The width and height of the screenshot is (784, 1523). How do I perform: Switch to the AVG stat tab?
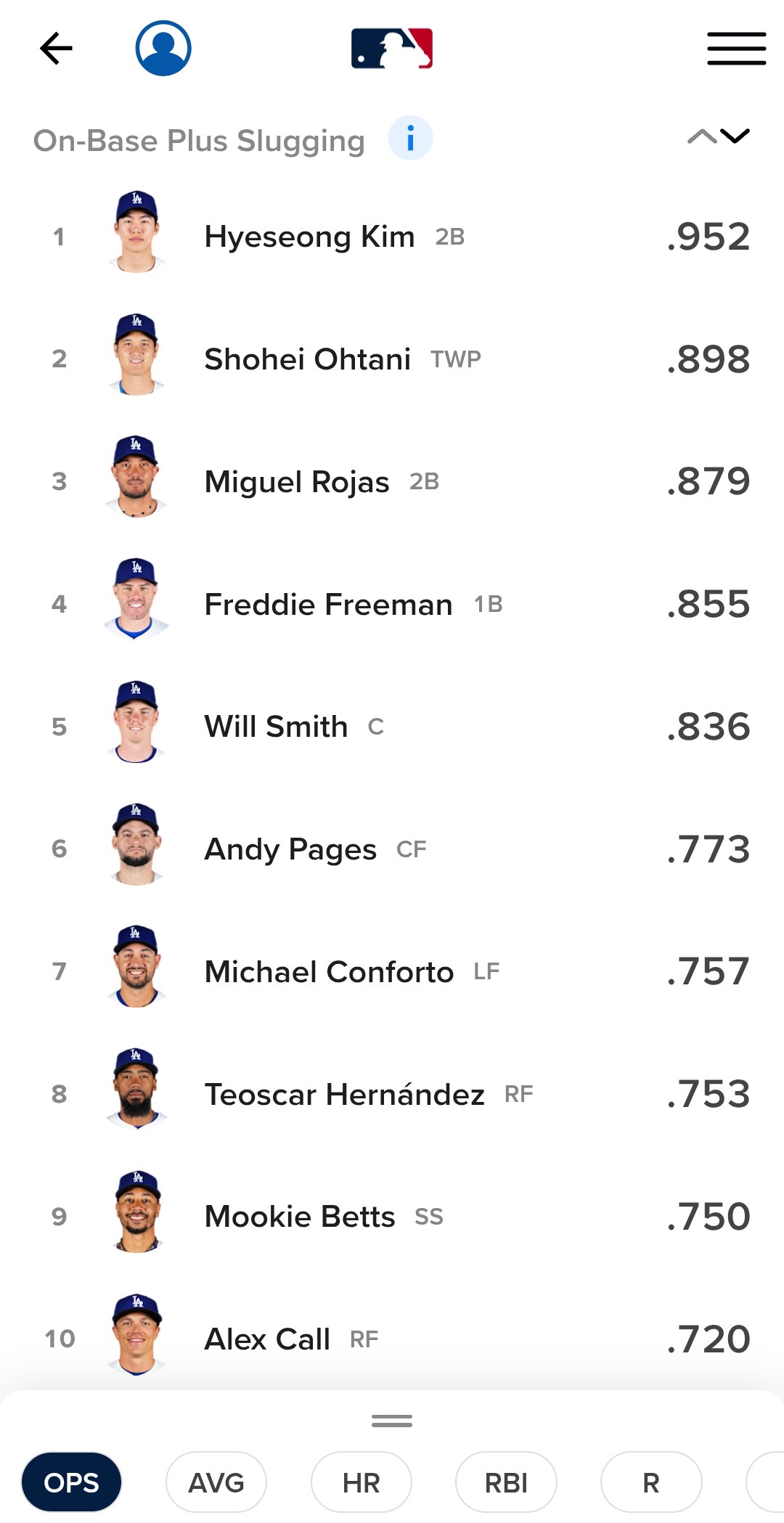(x=216, y=1482)
